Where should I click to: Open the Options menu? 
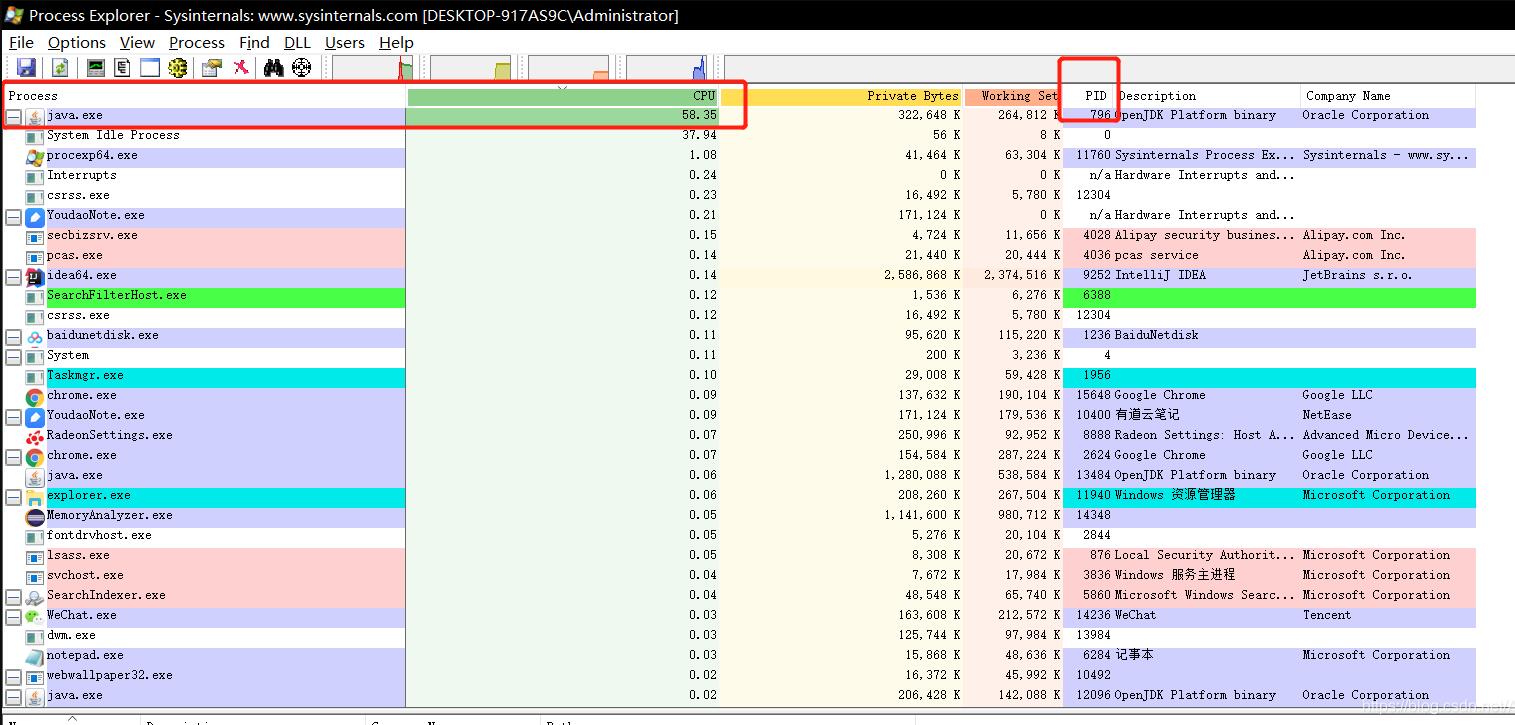click(77, 42)
